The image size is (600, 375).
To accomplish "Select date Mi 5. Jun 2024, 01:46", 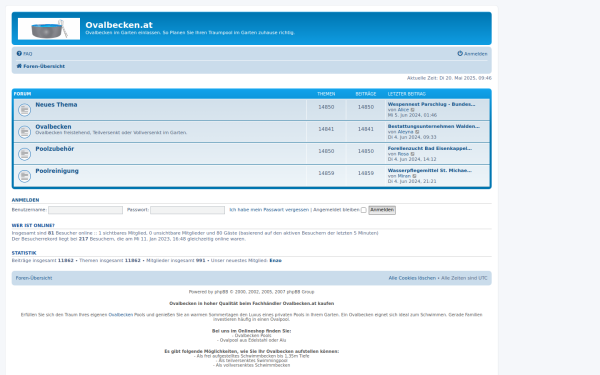I will click(x=412, y=115).
